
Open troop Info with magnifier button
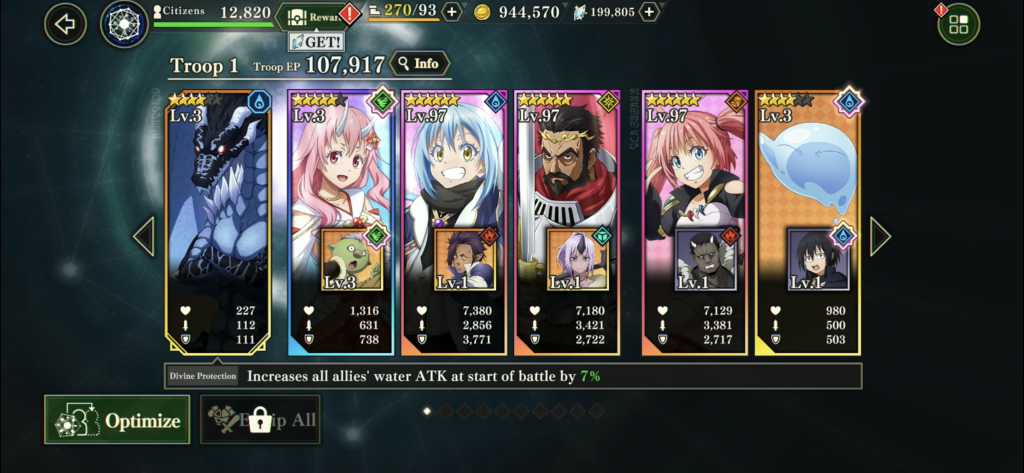[x=420, y=63]
